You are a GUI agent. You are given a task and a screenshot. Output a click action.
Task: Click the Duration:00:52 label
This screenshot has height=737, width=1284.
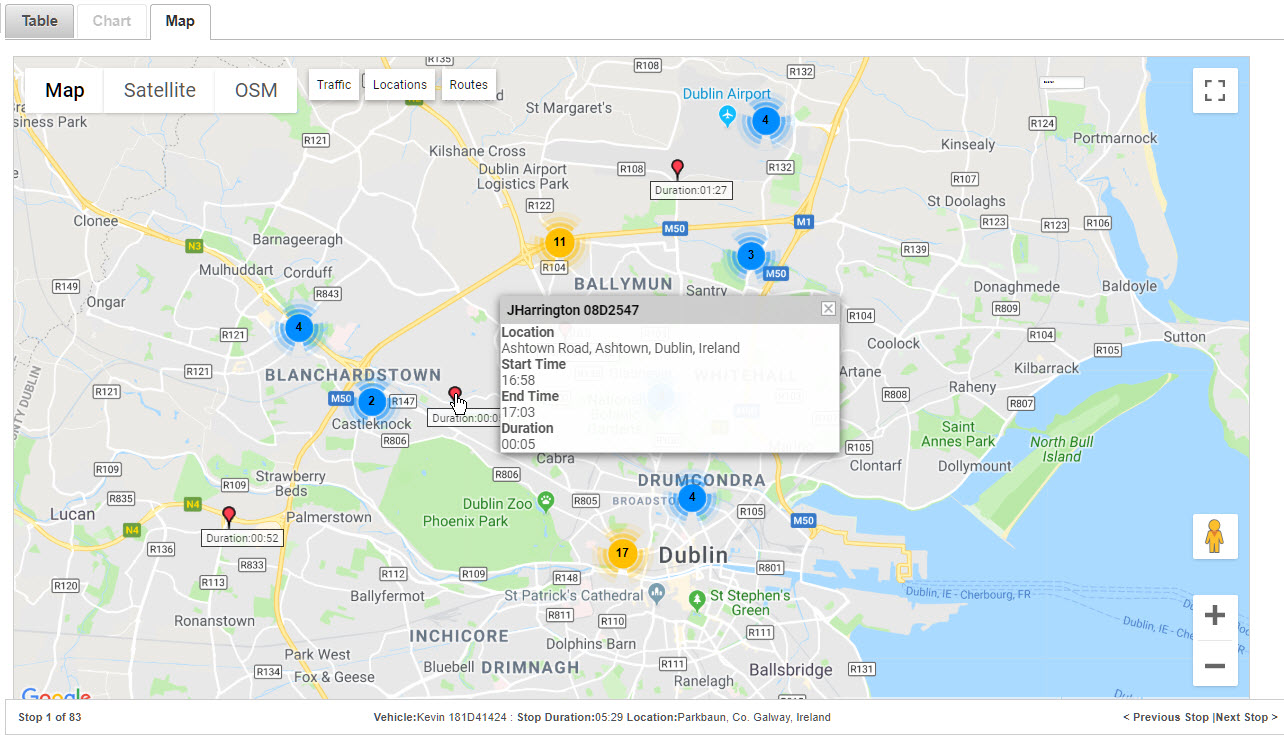click(243, 538)
